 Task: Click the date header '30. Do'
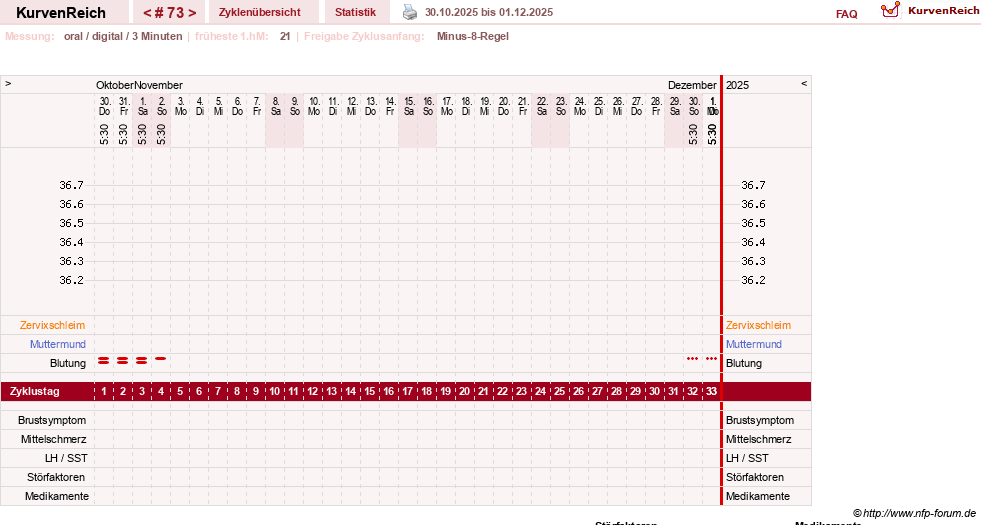click(x=104, y=106)
